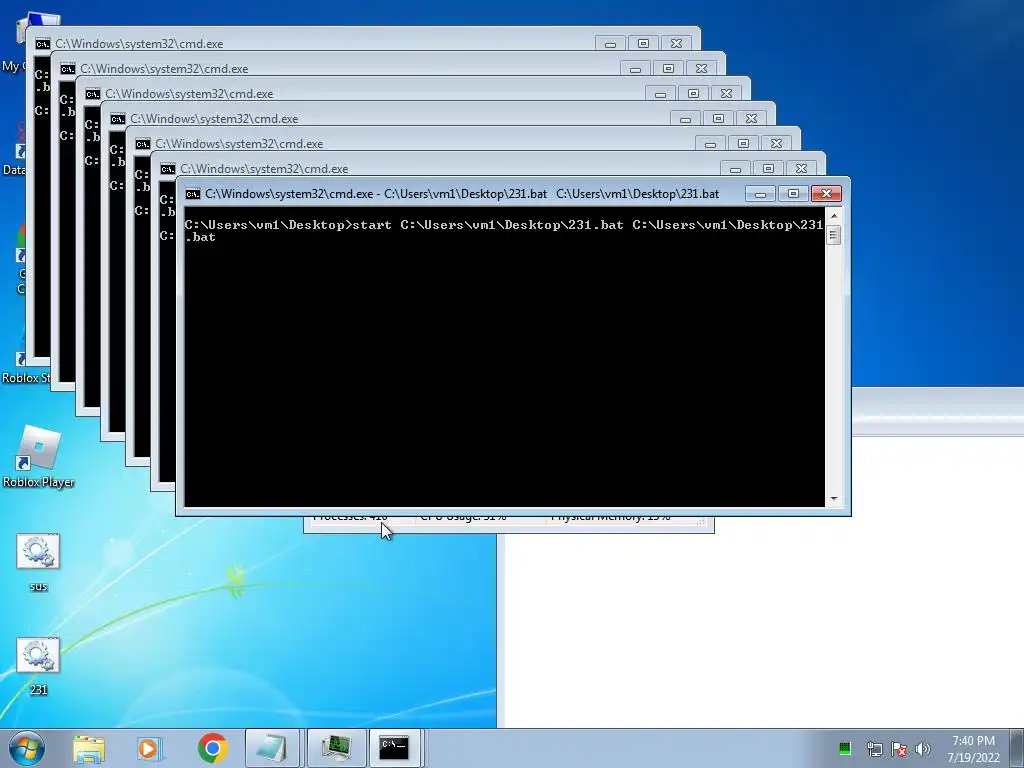Click the Show Desktop button at taskbar end

[x=1017, y=748]
